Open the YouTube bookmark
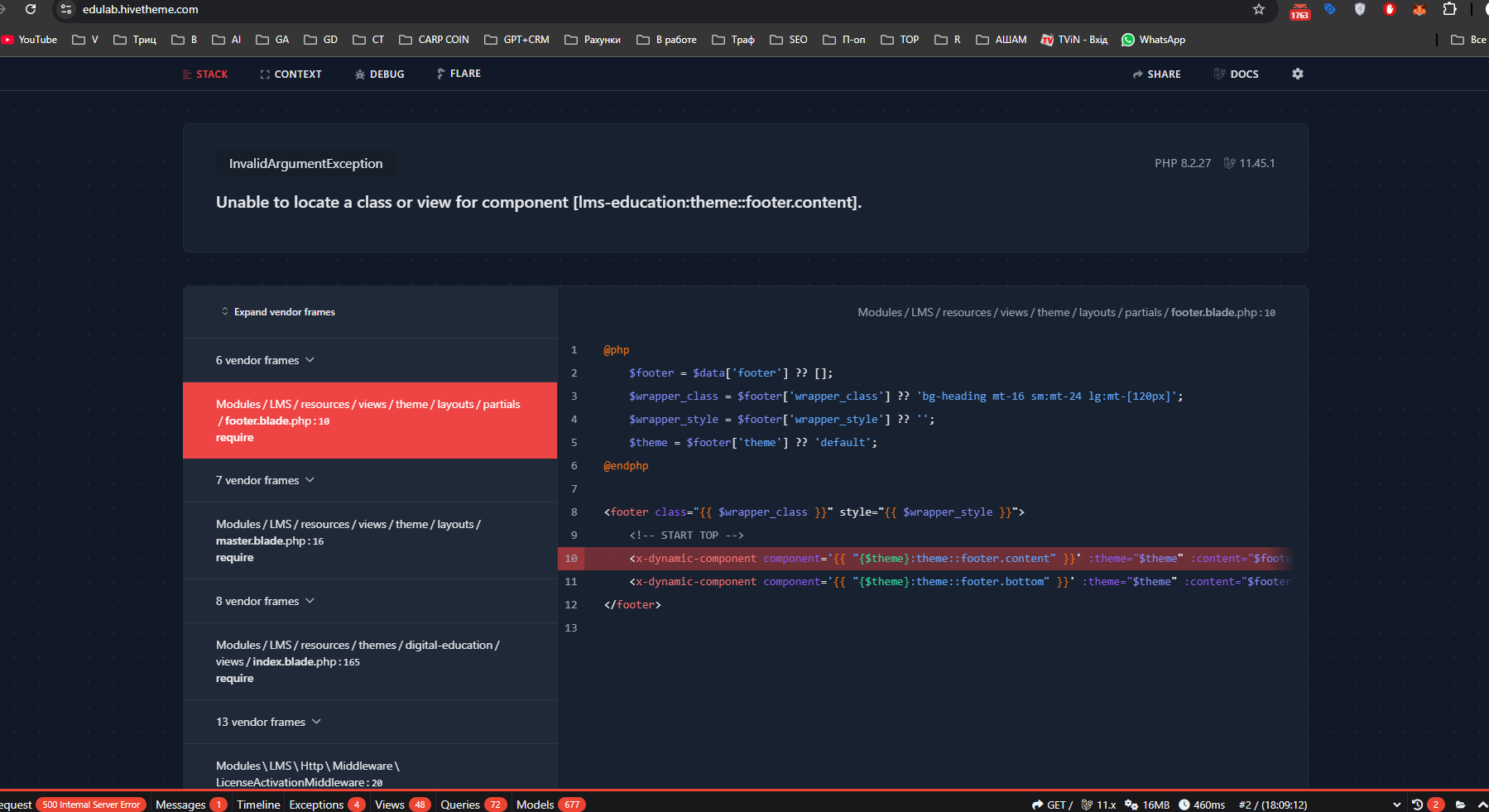 [x=29, y=40]
